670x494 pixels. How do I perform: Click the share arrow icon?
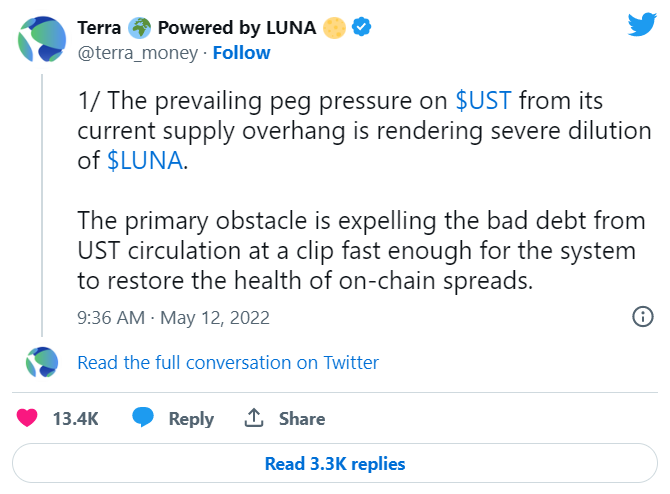tap(254, 418)
